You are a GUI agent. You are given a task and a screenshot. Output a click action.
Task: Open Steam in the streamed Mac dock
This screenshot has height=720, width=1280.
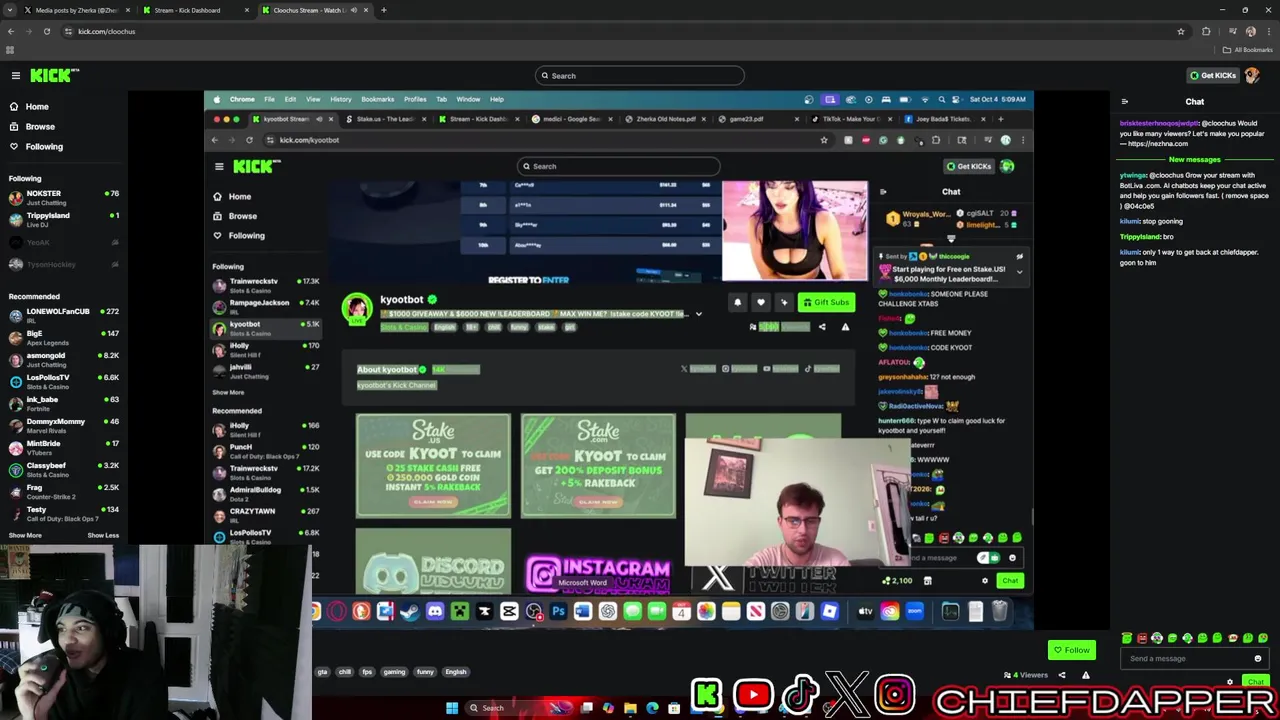(410, 611)
